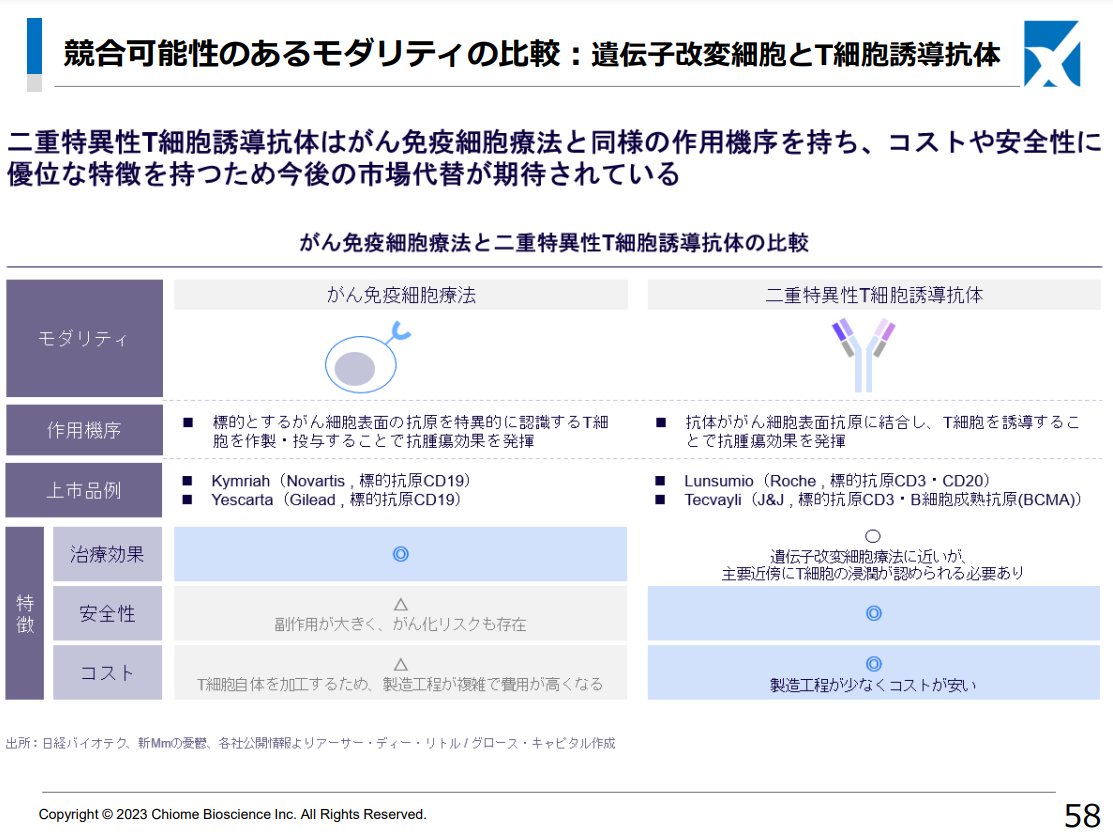
Task: Click the double-circle mark in the antibody 安全性 row
Action: (x=874, y=613)
